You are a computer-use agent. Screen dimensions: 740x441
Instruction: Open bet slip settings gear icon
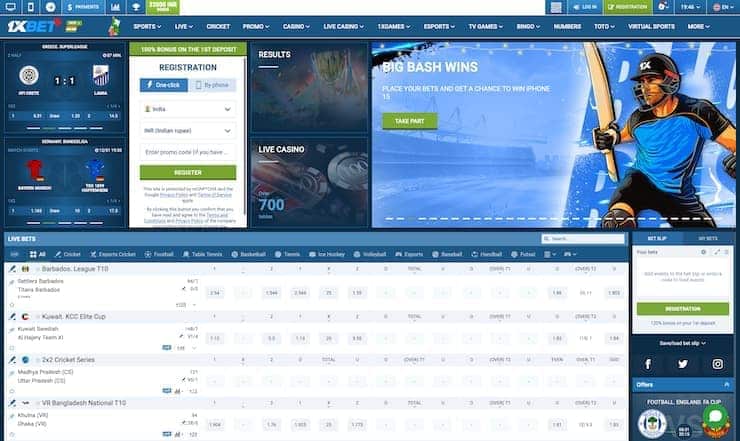[703, 252]
